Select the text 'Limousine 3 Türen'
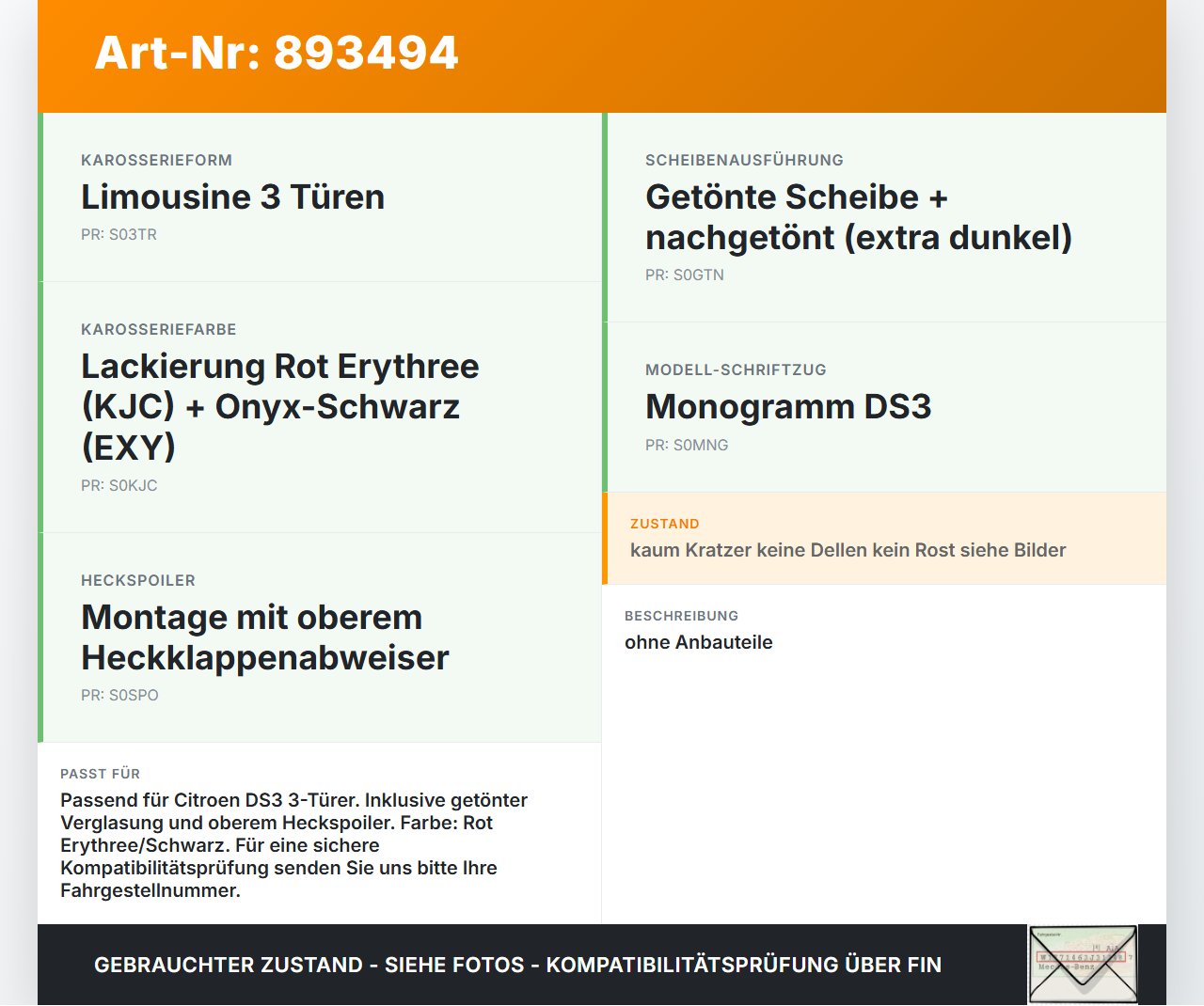 coord(232,196)
